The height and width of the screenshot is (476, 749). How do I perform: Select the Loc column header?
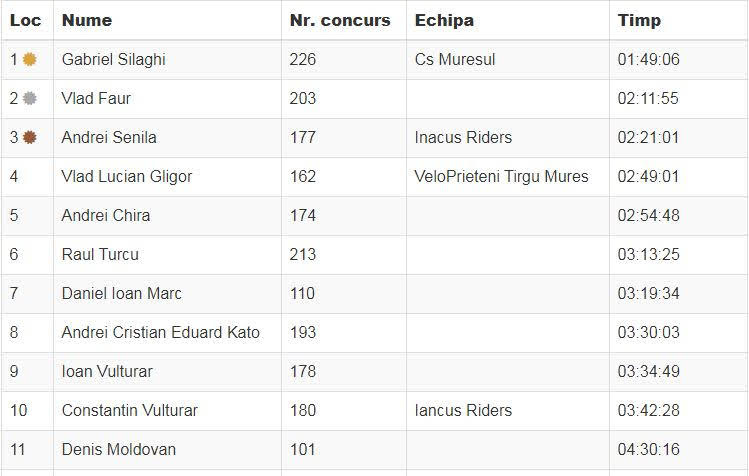coord(25,20)
